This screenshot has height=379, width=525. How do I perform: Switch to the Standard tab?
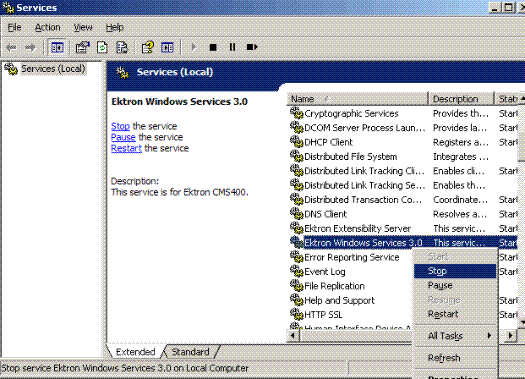[190, 352]
